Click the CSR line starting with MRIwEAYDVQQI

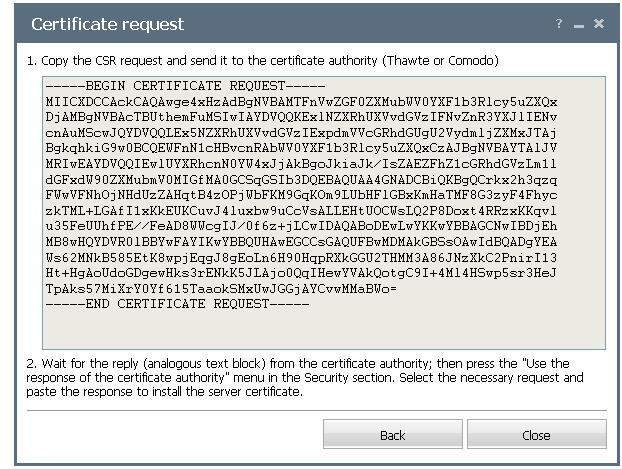pos(301,164)
